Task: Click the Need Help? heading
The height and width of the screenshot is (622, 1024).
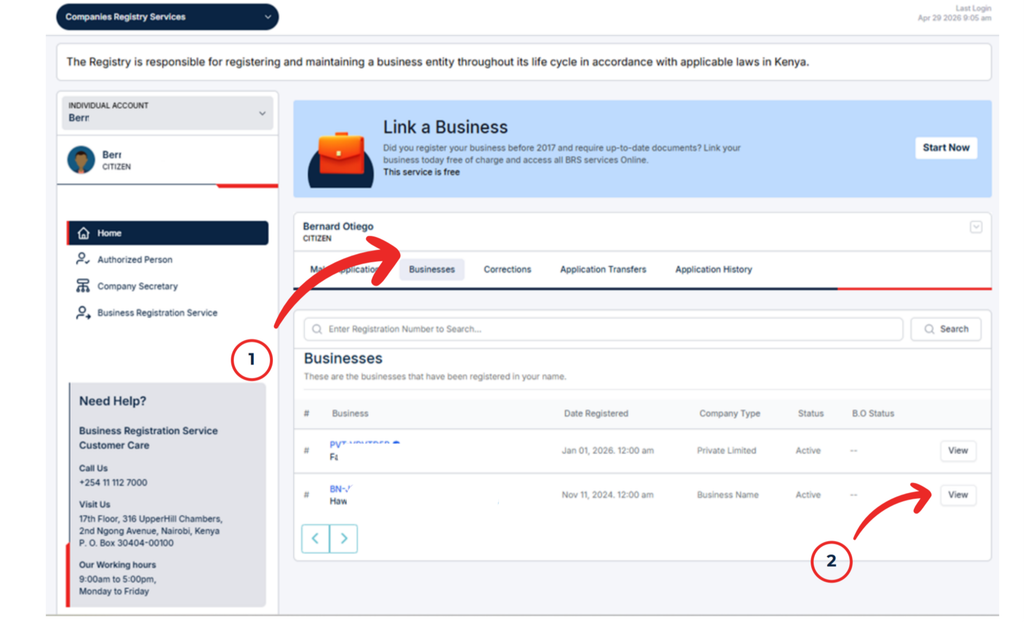Action: click(112, 401)
